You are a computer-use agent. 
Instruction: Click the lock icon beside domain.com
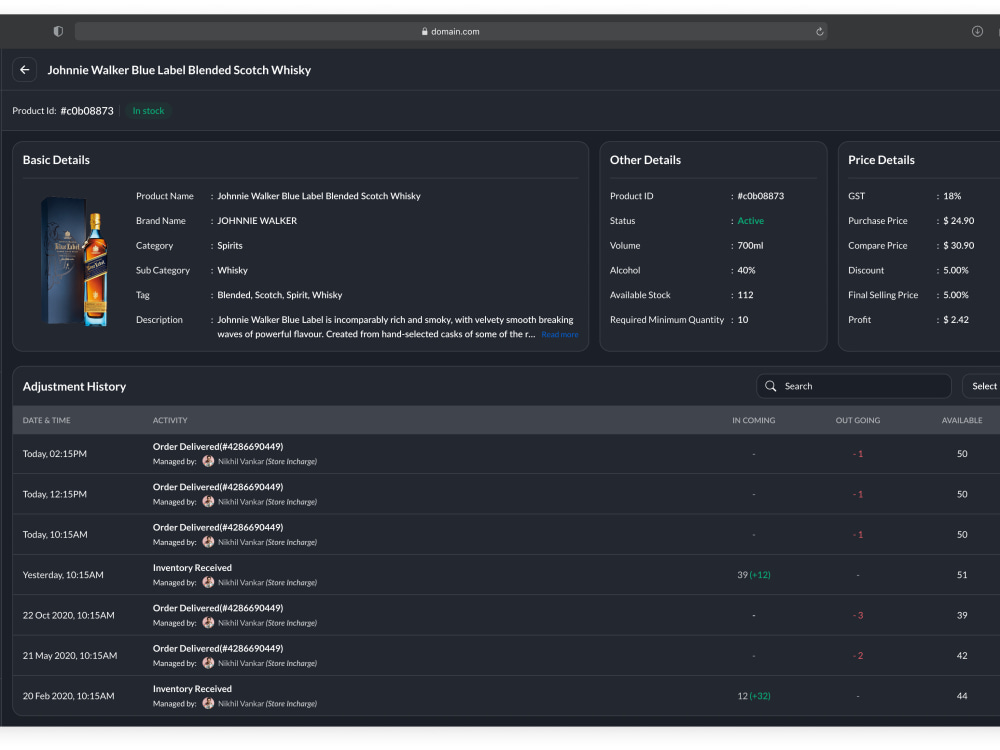click(425, 31)
